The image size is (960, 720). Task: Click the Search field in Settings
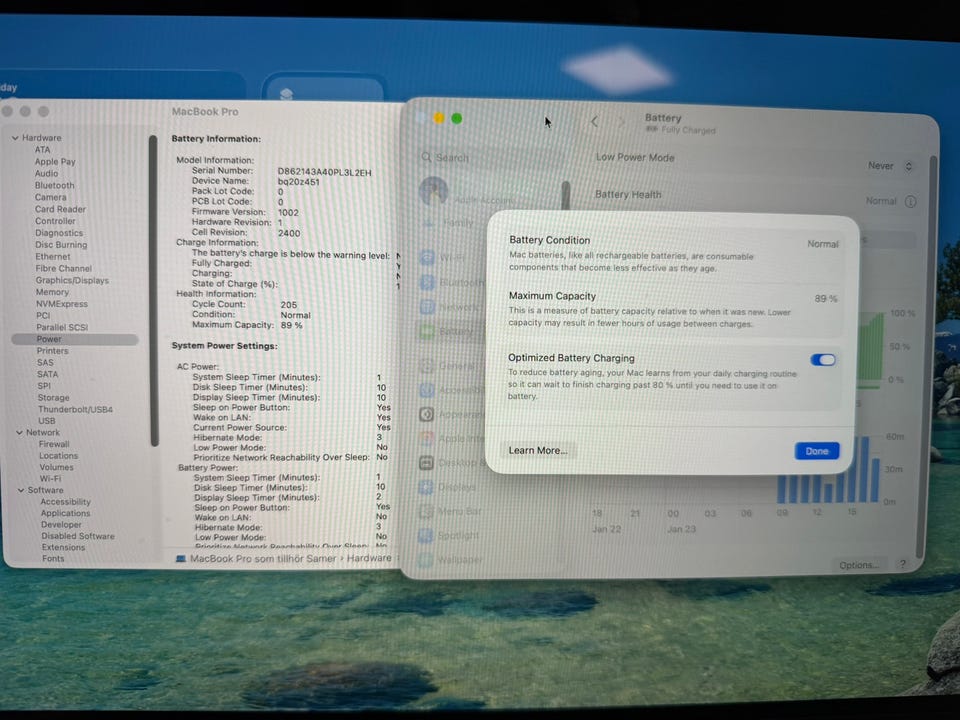pos(490,157)
